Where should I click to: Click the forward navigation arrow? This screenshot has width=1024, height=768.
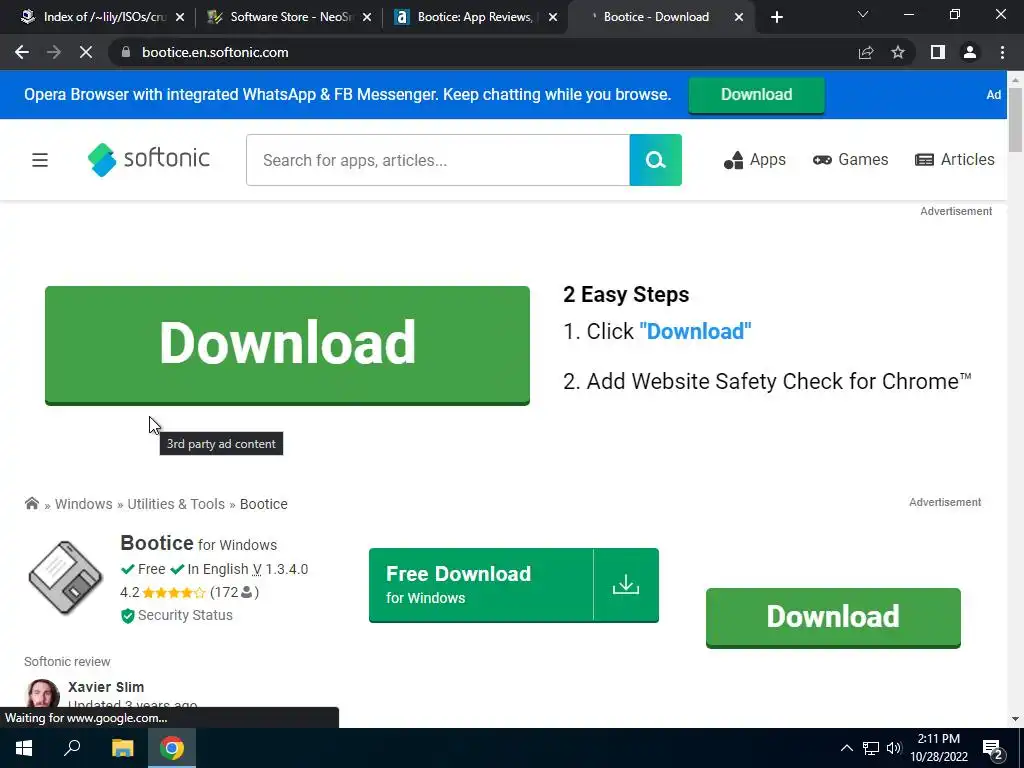point(54,52)
